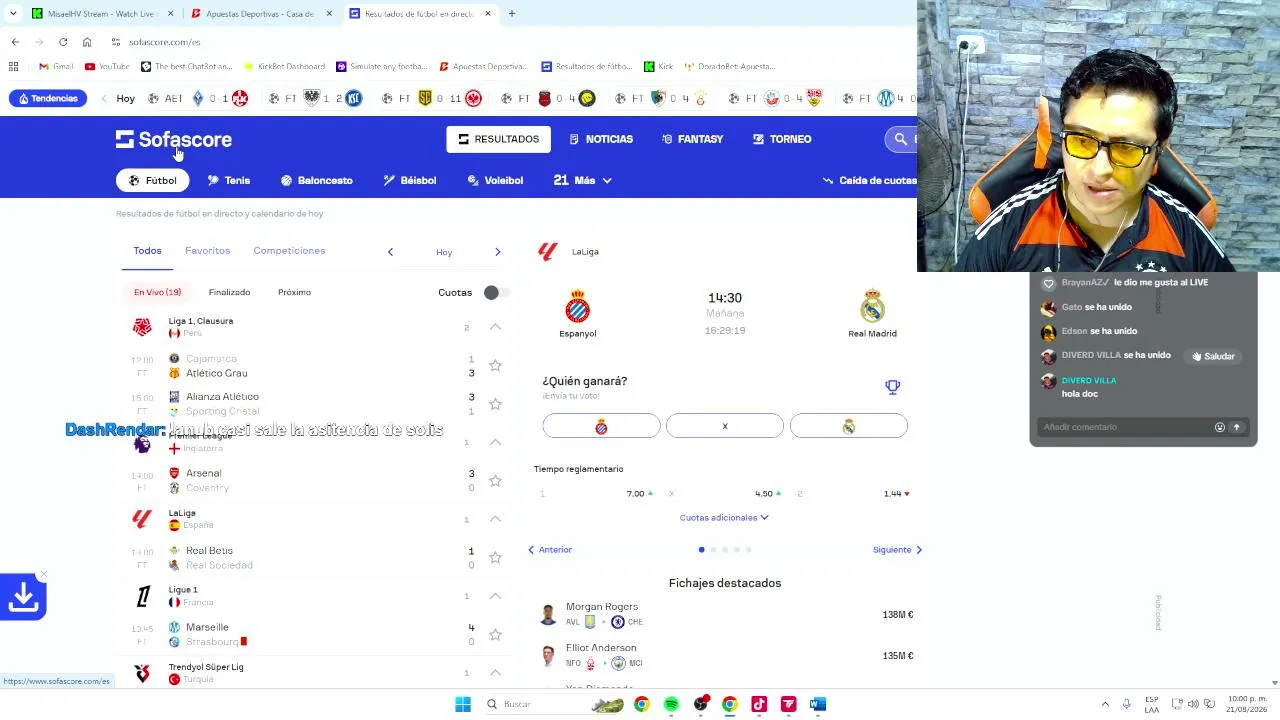Show hidden system tray icons
Image resolution: width=1280 pixels, height=720 pixels.
point(1105,704)
